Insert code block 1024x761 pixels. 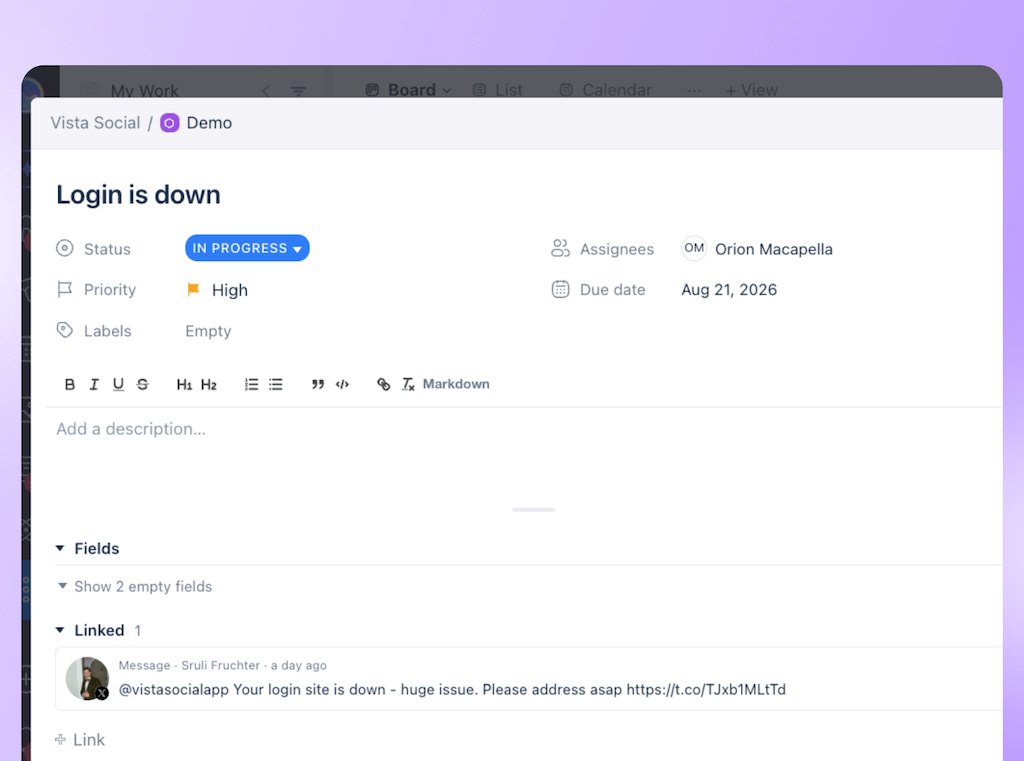click(342, 385)
